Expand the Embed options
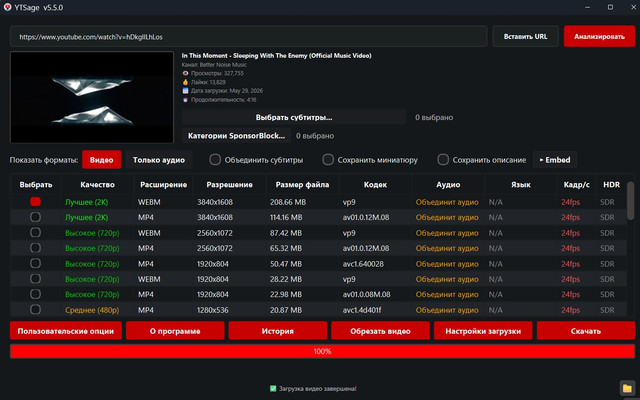This screenshot has width=640, height=400. pos(555,160)
